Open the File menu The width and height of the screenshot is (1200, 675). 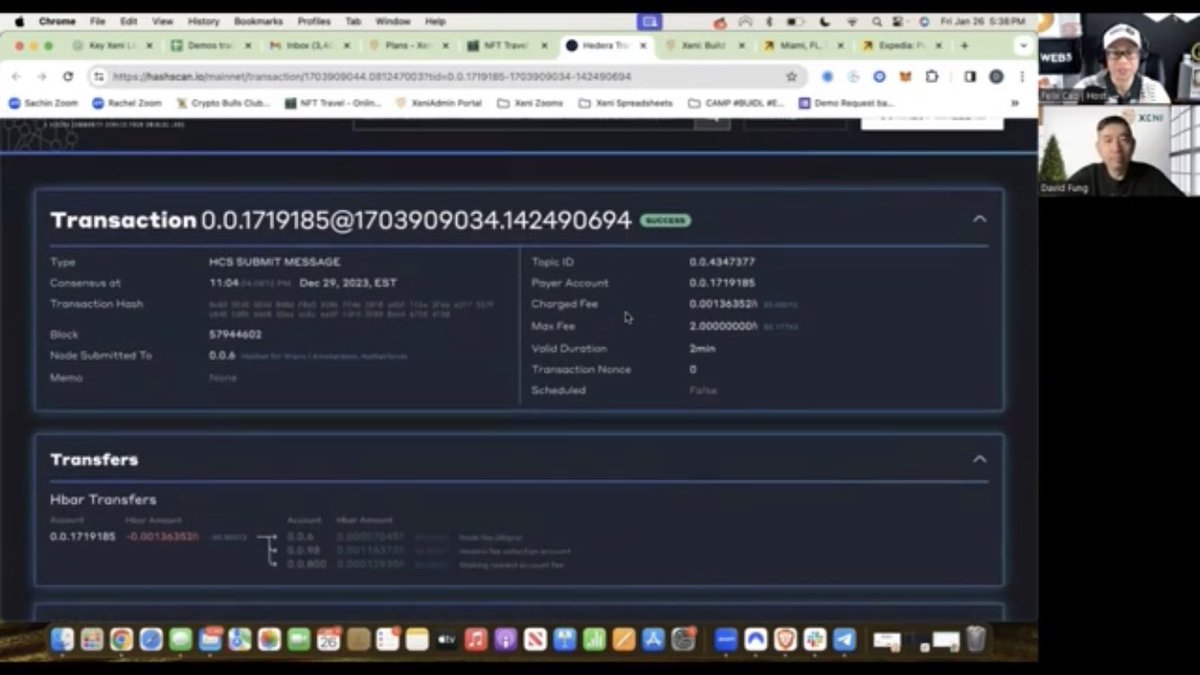pos(97,21)
